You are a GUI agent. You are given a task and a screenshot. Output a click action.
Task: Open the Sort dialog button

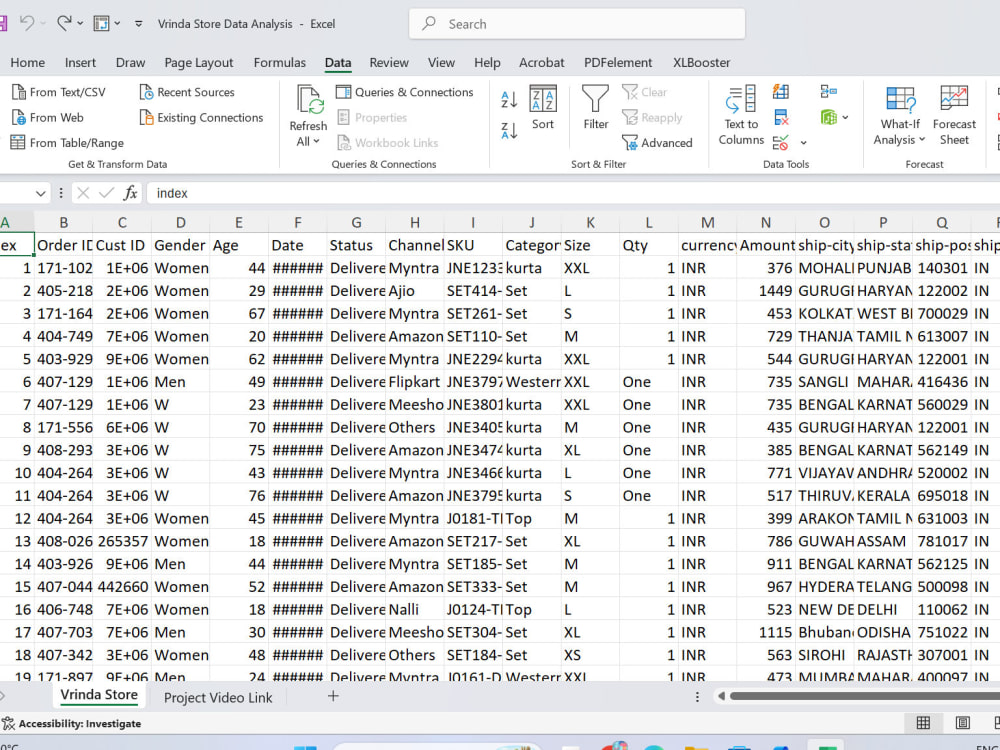click(x=543, y=107)
